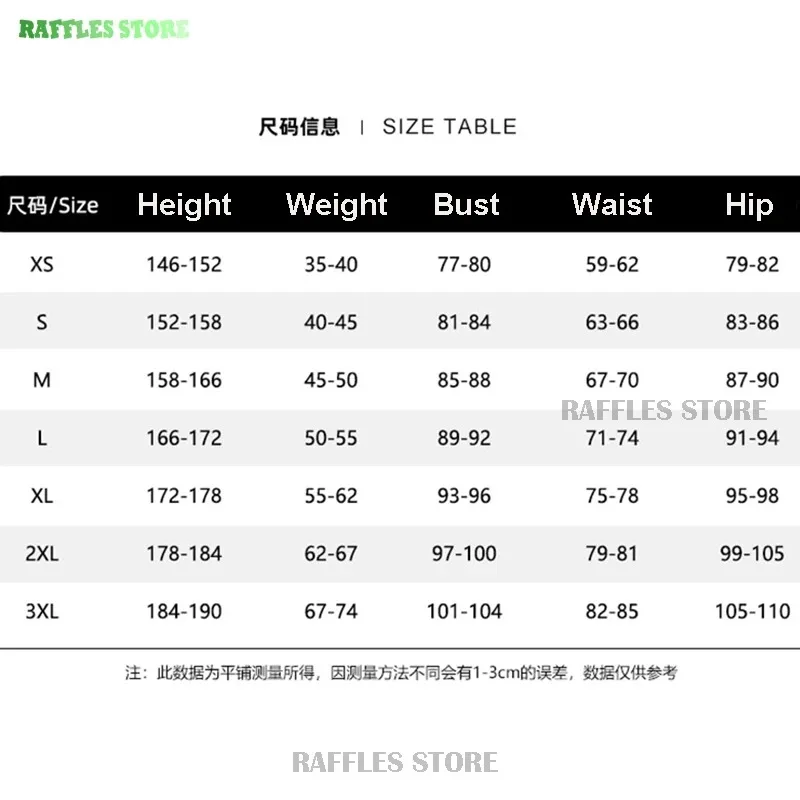Screen dimensions: 800x800
Task: Click the SIZE TABLE title text
Action: 450,127
